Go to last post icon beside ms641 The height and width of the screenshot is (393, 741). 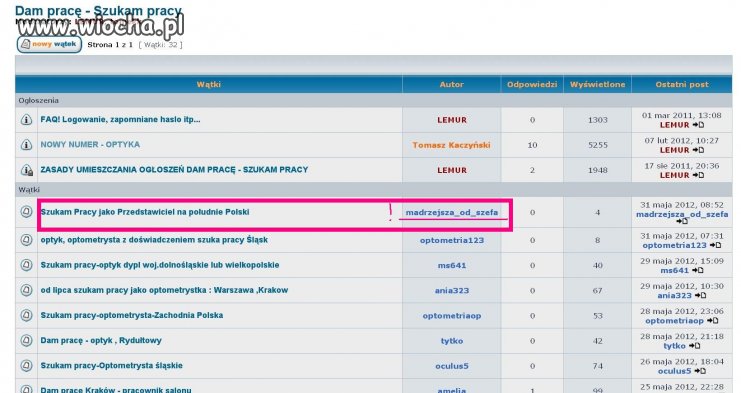pos(698,270)
